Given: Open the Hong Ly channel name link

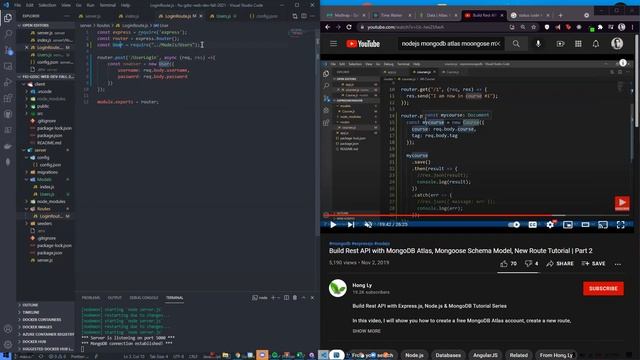Looking at the screenshot, I should [362, 285].
